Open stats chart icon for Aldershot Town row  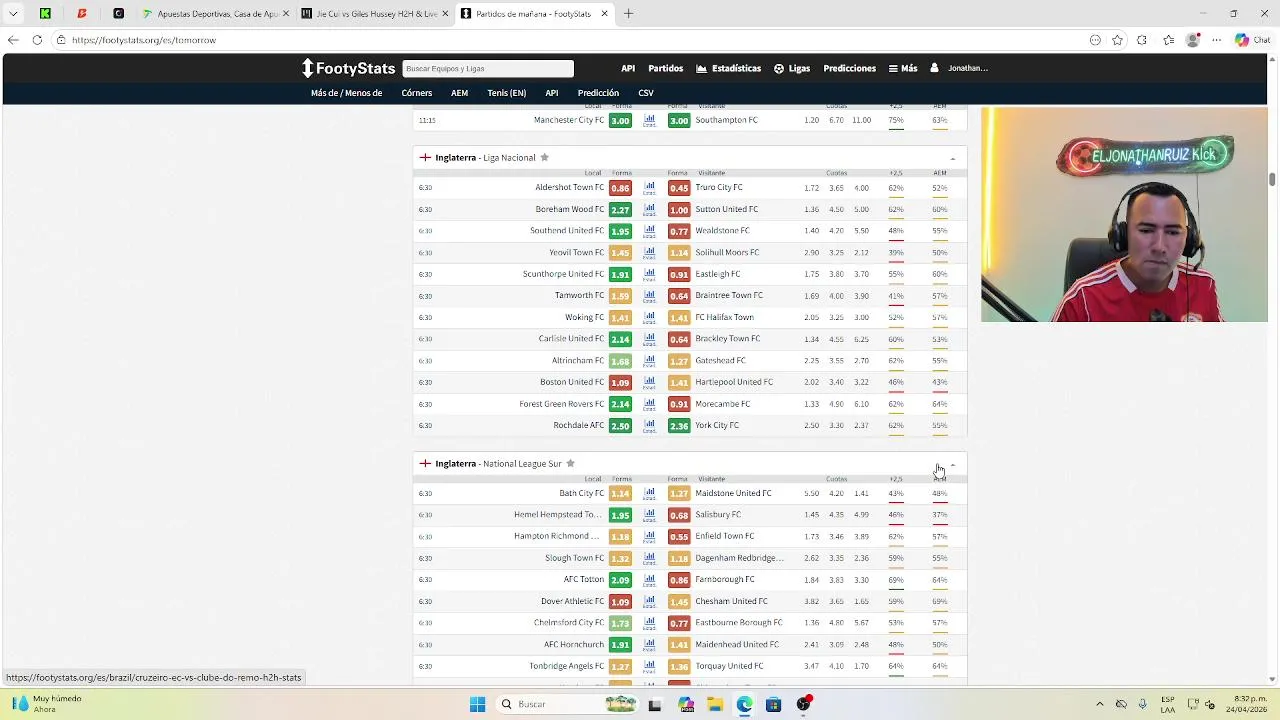[649, 188]
